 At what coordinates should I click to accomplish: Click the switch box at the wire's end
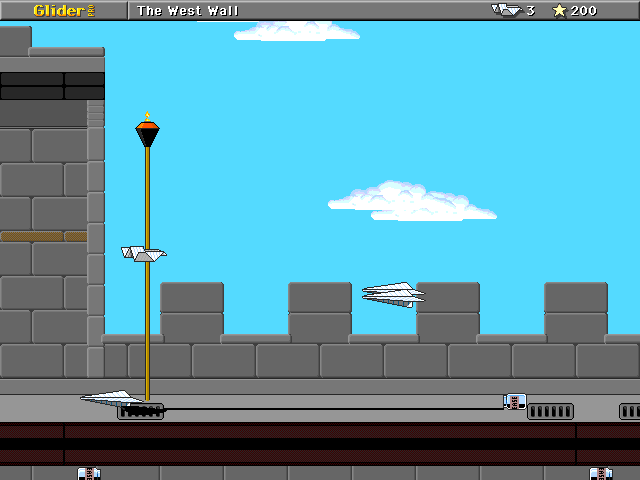(x=515, y=402)
